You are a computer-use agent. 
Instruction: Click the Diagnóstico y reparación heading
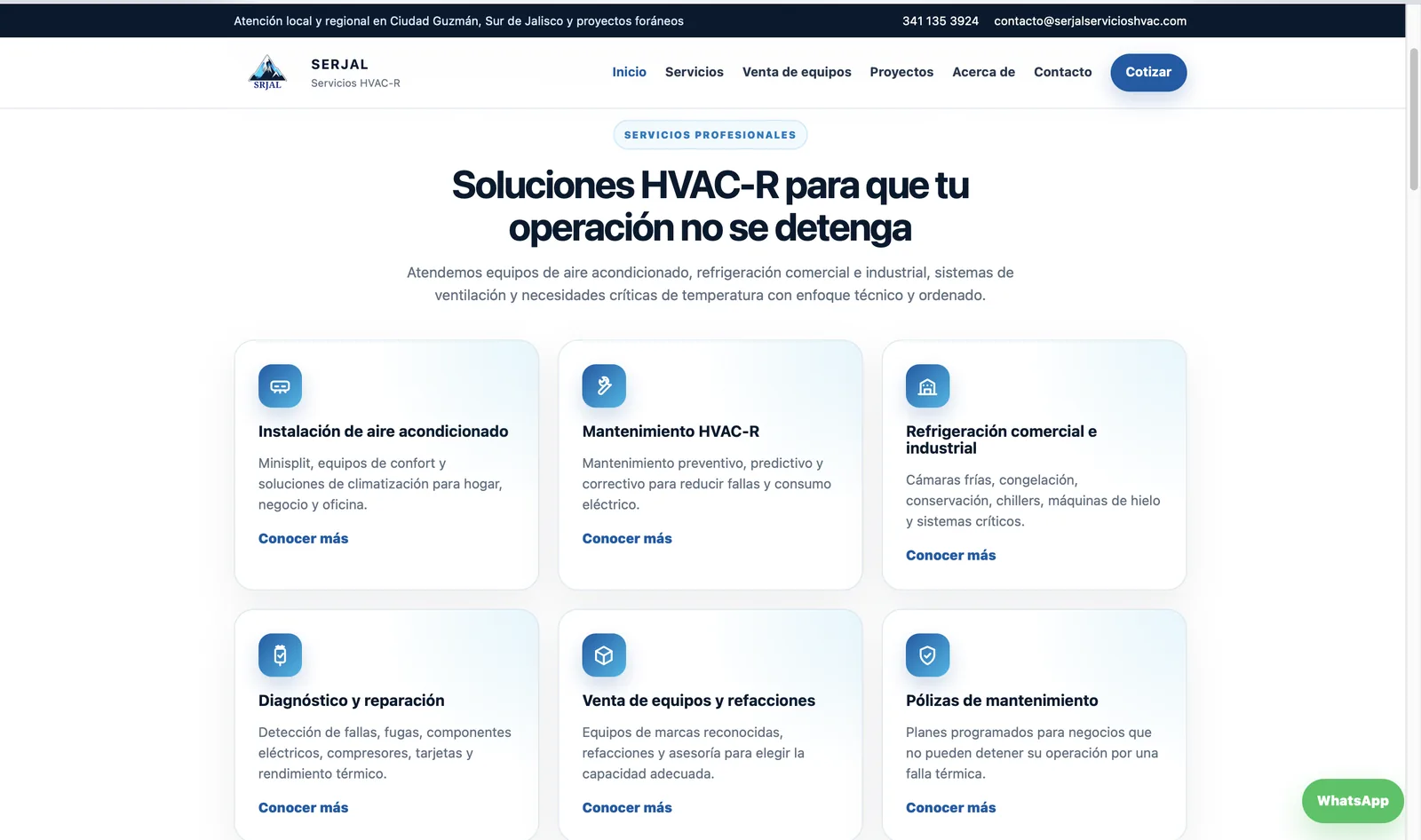click(x=351, y=701)
